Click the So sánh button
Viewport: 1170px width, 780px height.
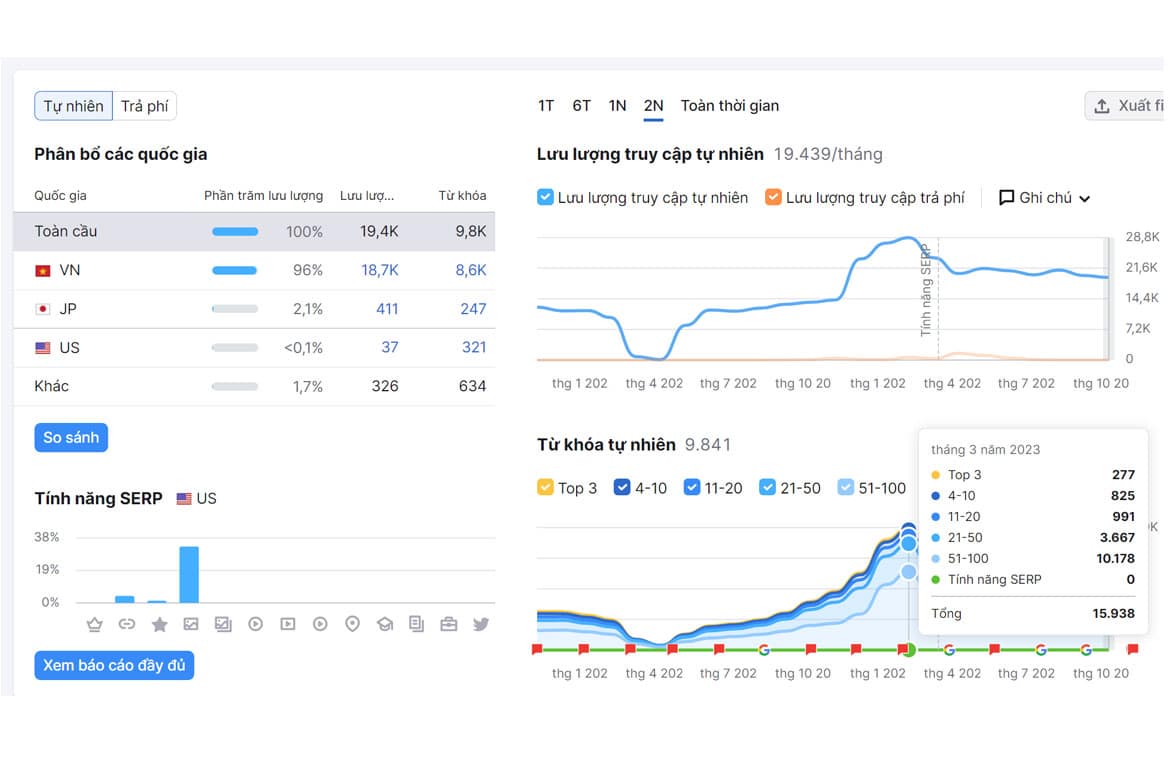(71, 437)
